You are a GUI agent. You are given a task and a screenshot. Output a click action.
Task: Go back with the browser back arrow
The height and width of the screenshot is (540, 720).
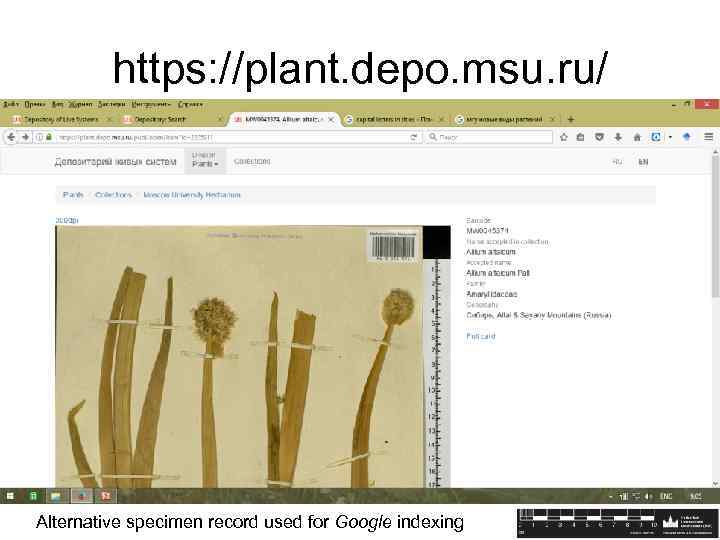(11, 137)
